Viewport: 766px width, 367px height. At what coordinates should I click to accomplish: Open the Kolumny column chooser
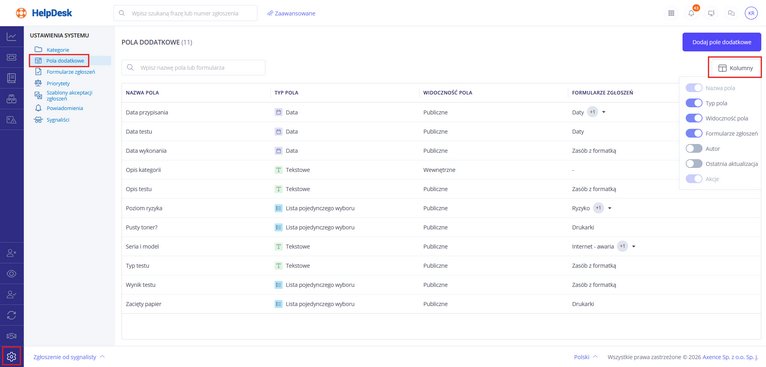(x=735, y=69)
